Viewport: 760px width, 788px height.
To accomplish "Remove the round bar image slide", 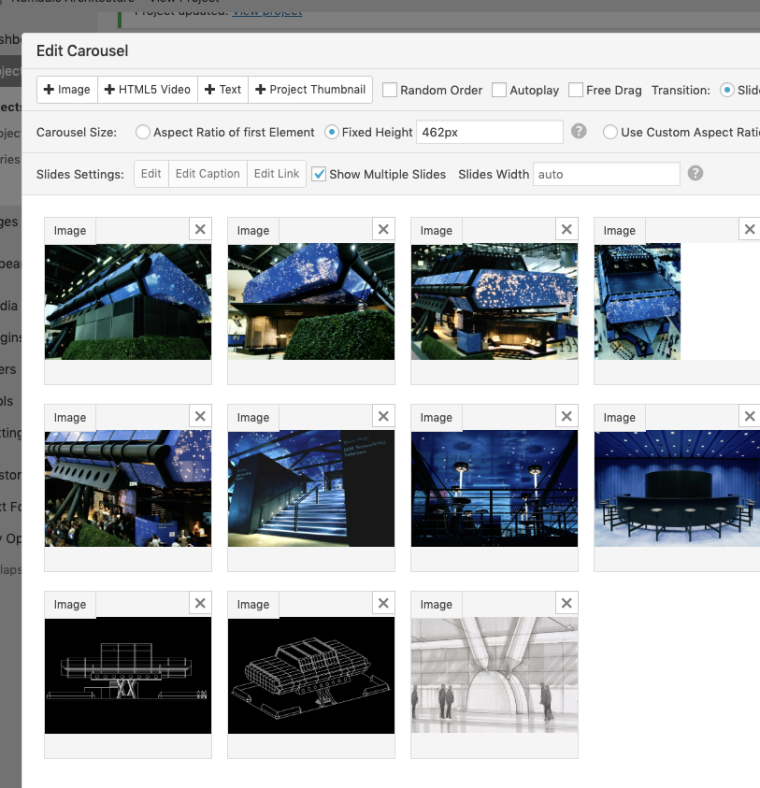I will 749,417.
